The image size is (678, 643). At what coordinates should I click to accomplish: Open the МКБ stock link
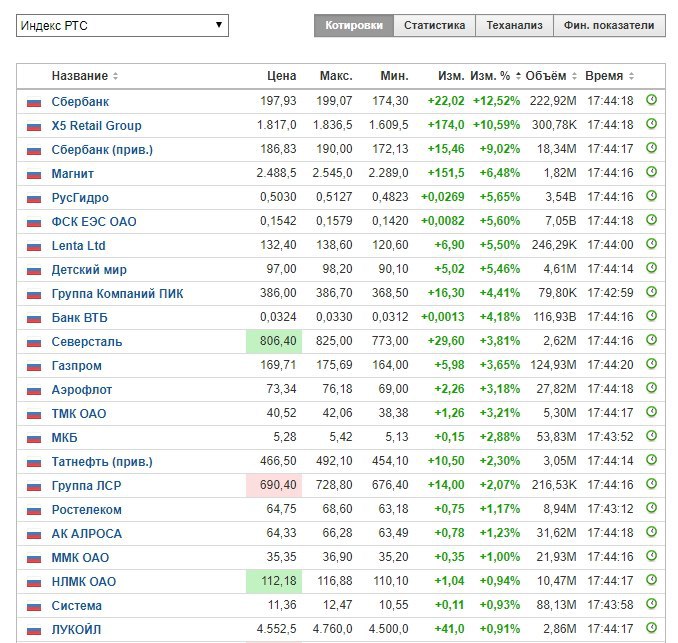(x=64, y=438)
